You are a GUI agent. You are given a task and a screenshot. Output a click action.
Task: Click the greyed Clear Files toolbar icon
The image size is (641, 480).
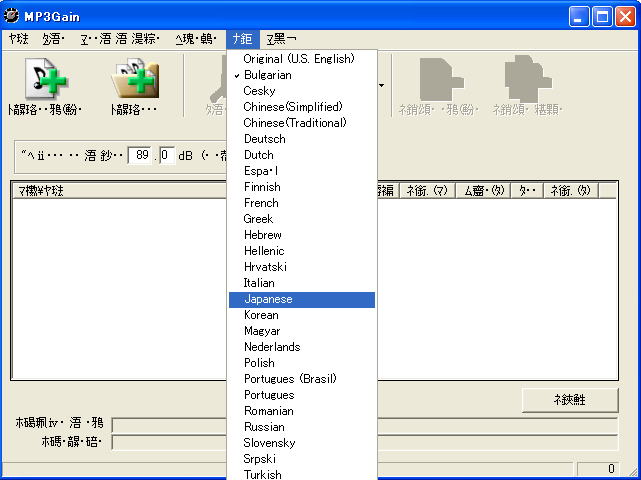pyautogui.click(x=441, y=79)
